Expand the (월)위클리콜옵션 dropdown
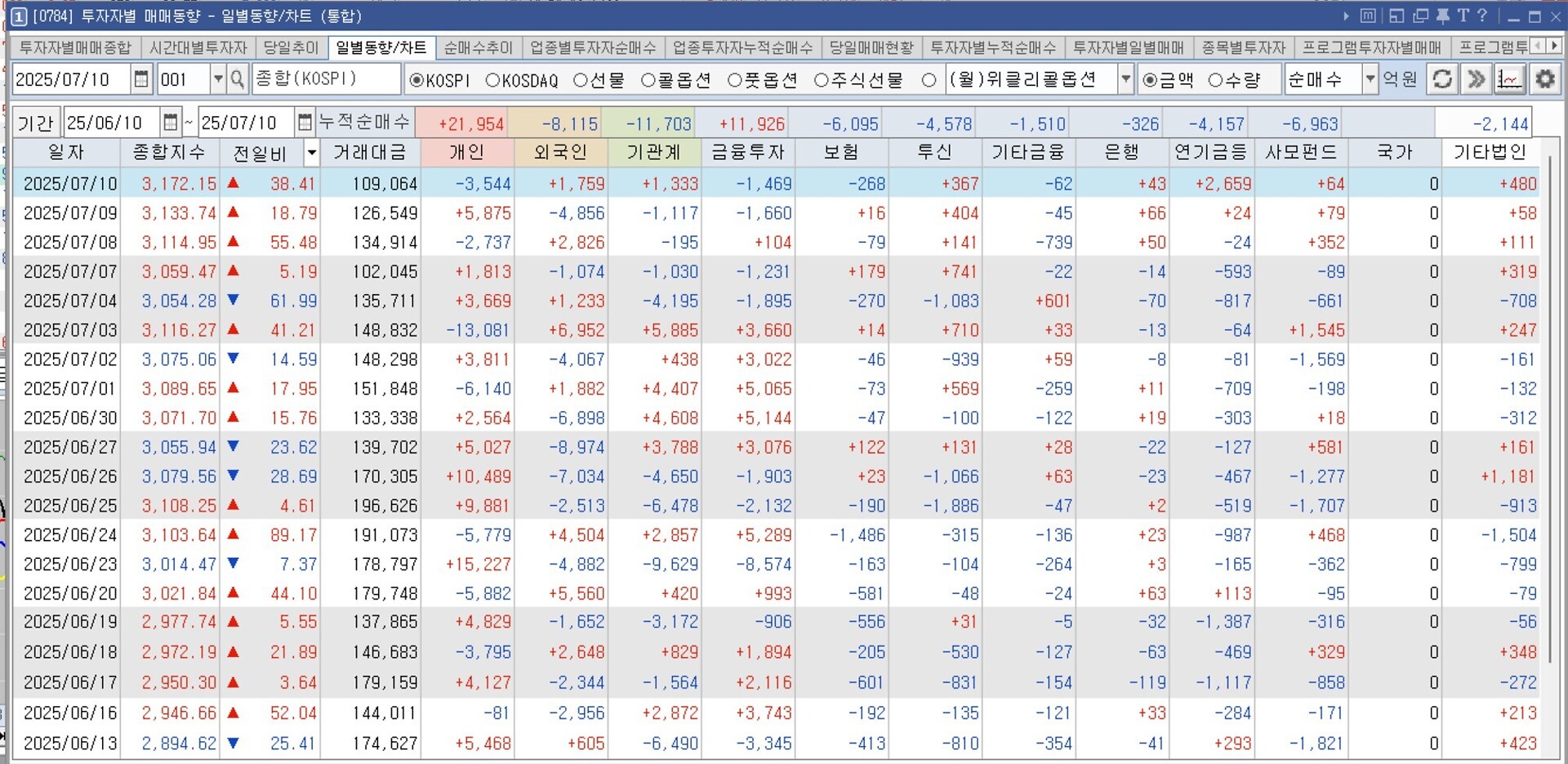 tap(1125, 79)
